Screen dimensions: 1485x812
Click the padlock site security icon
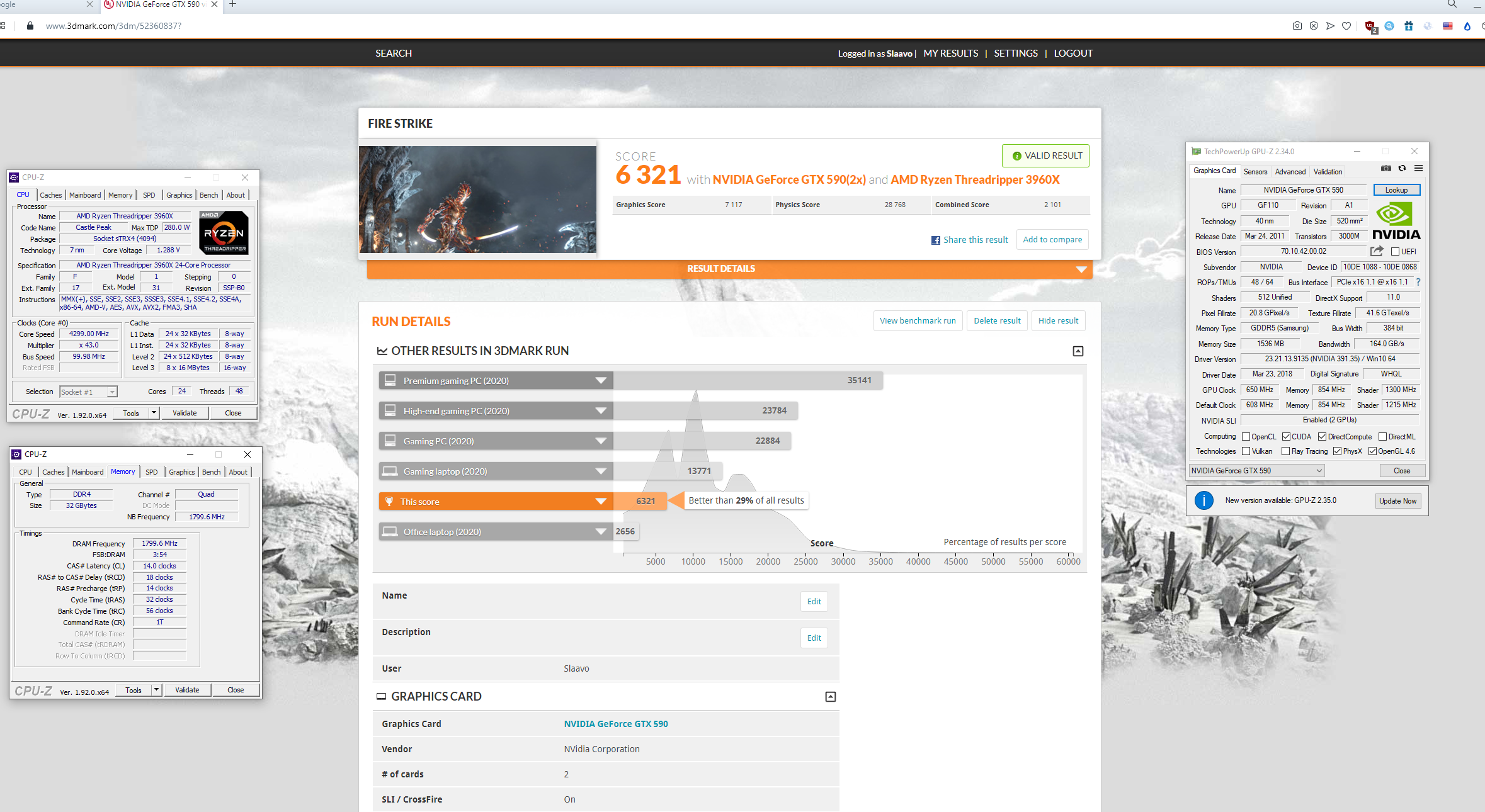[x=30, y=26]
